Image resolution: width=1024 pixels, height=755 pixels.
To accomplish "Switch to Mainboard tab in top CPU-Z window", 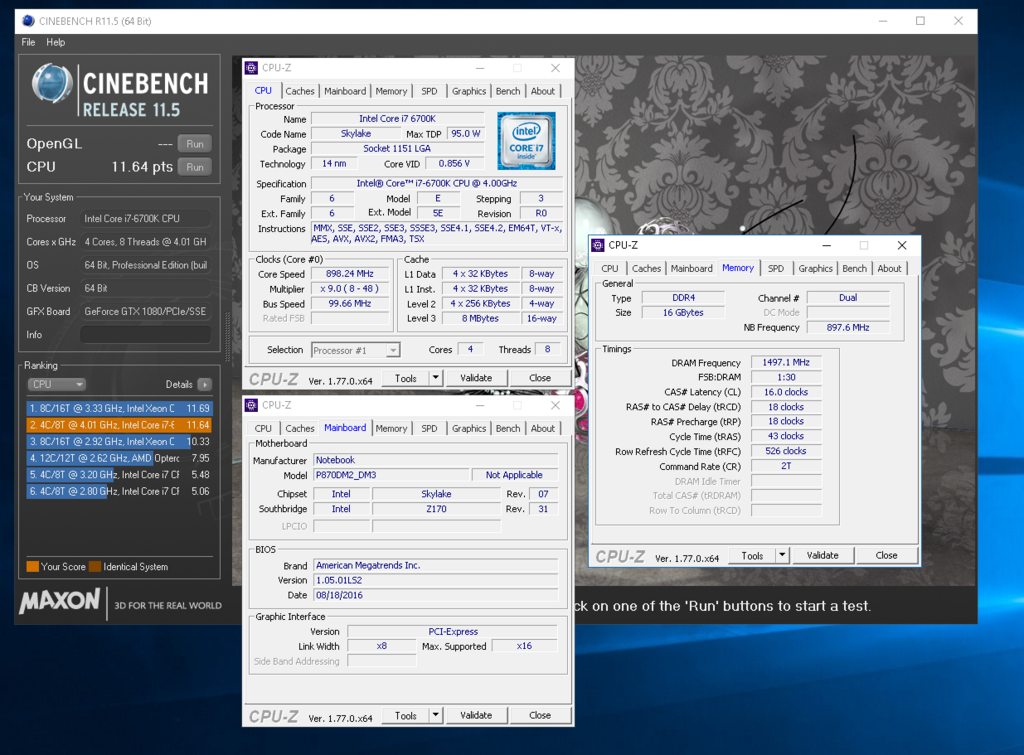I will pyautogui.click(x=345, y=91).
